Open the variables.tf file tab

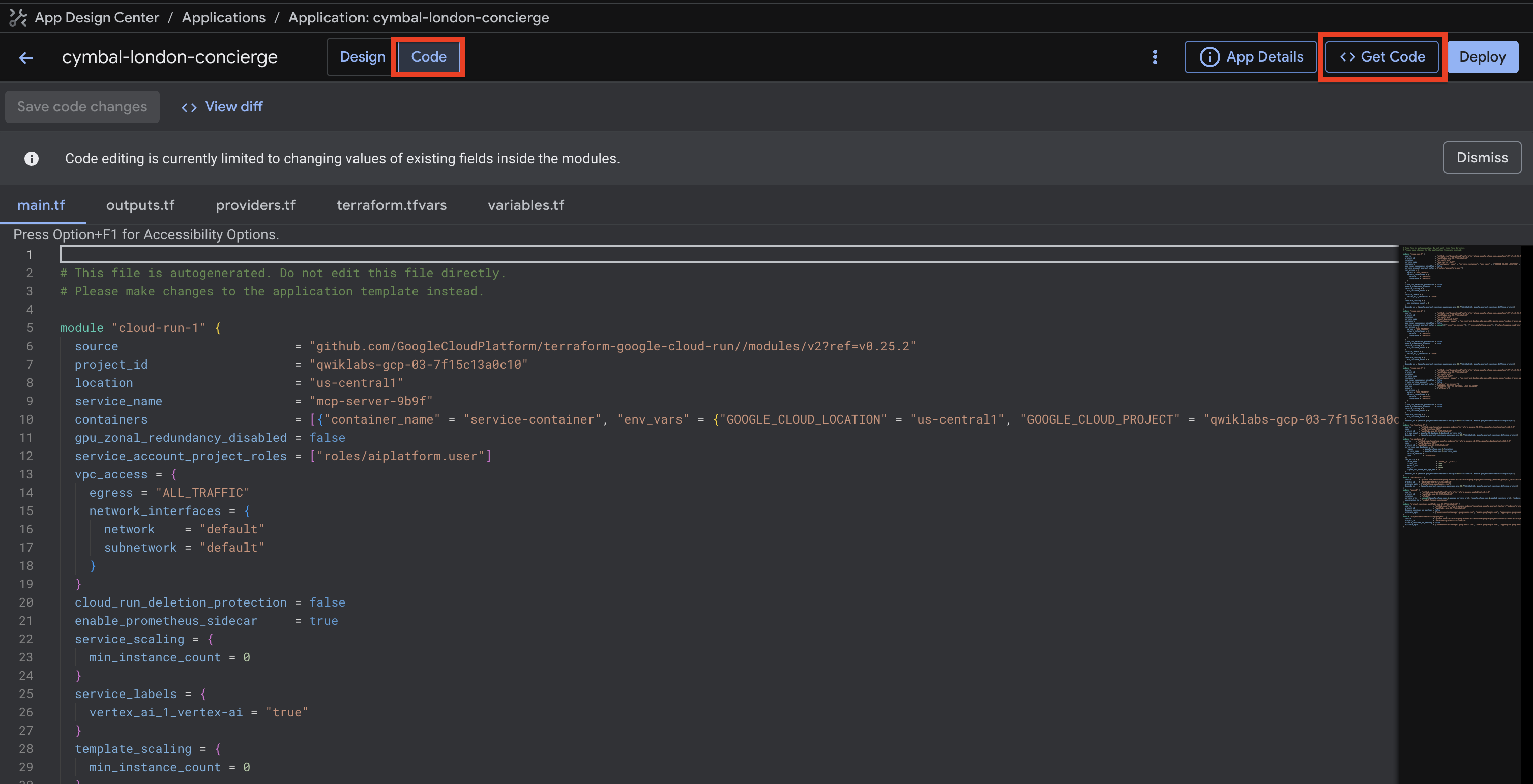526,205
